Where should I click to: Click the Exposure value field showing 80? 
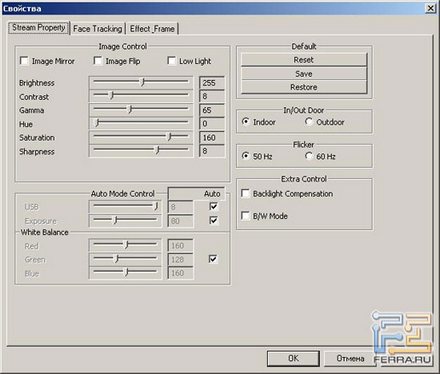[x=180, y=221]
